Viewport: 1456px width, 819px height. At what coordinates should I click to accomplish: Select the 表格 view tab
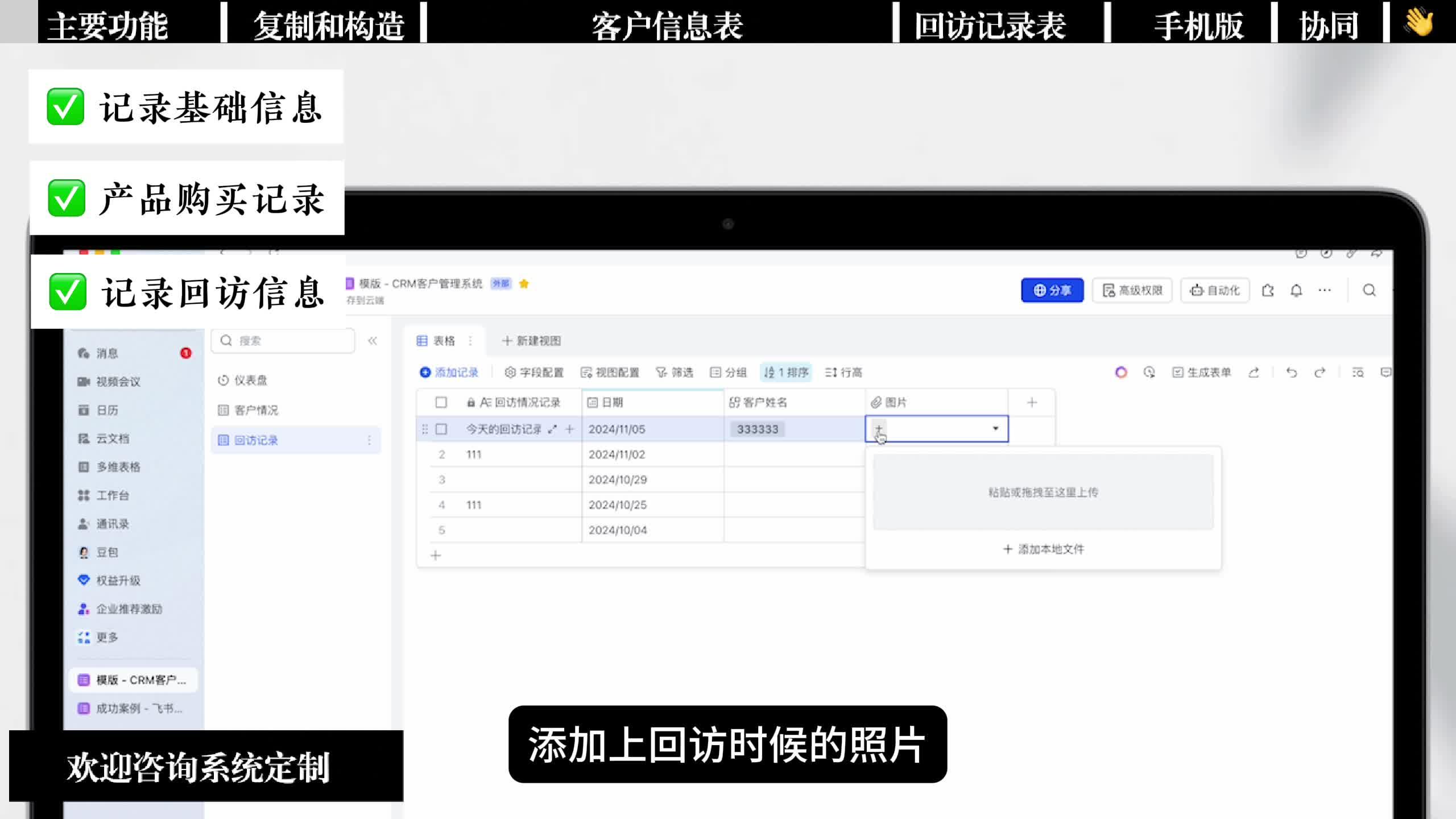[x=436, y=341]
